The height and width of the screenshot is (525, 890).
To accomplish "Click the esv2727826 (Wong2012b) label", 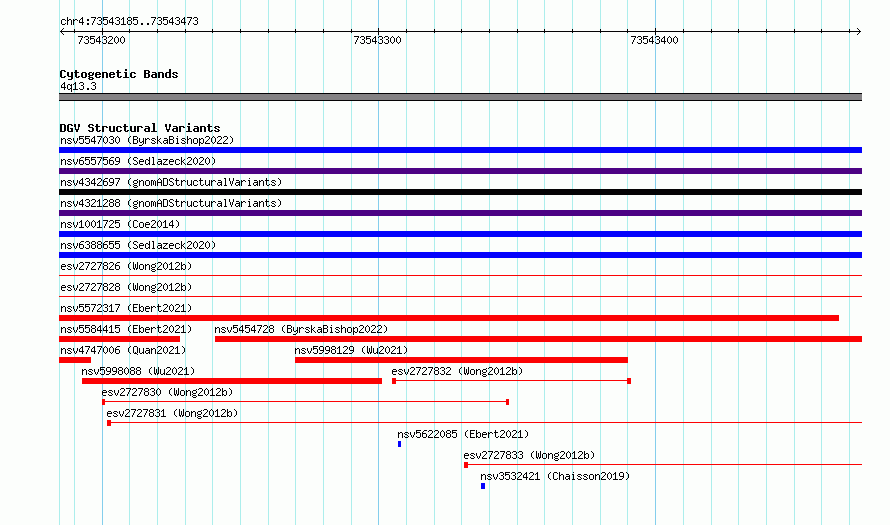I will pyautogui.click(x=126, y=266).
